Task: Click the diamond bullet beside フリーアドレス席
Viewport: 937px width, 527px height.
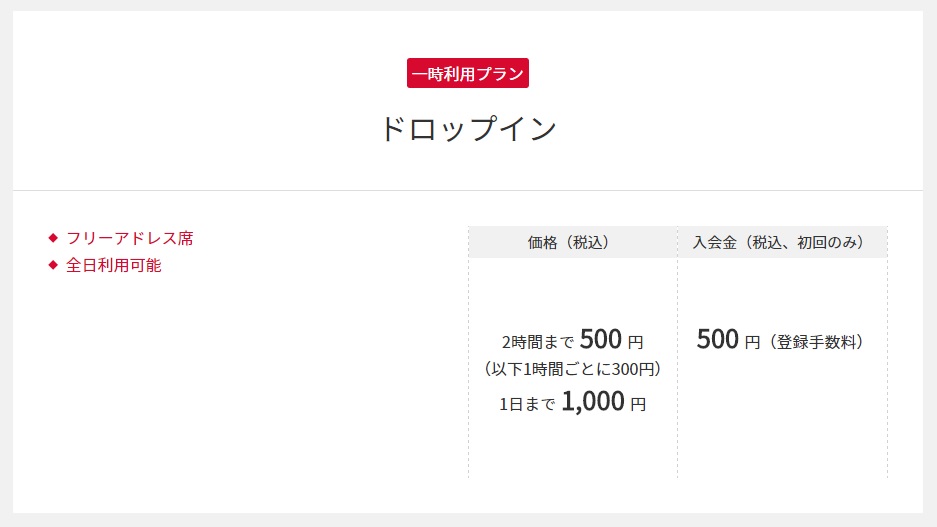Action: tap(53, 238)
